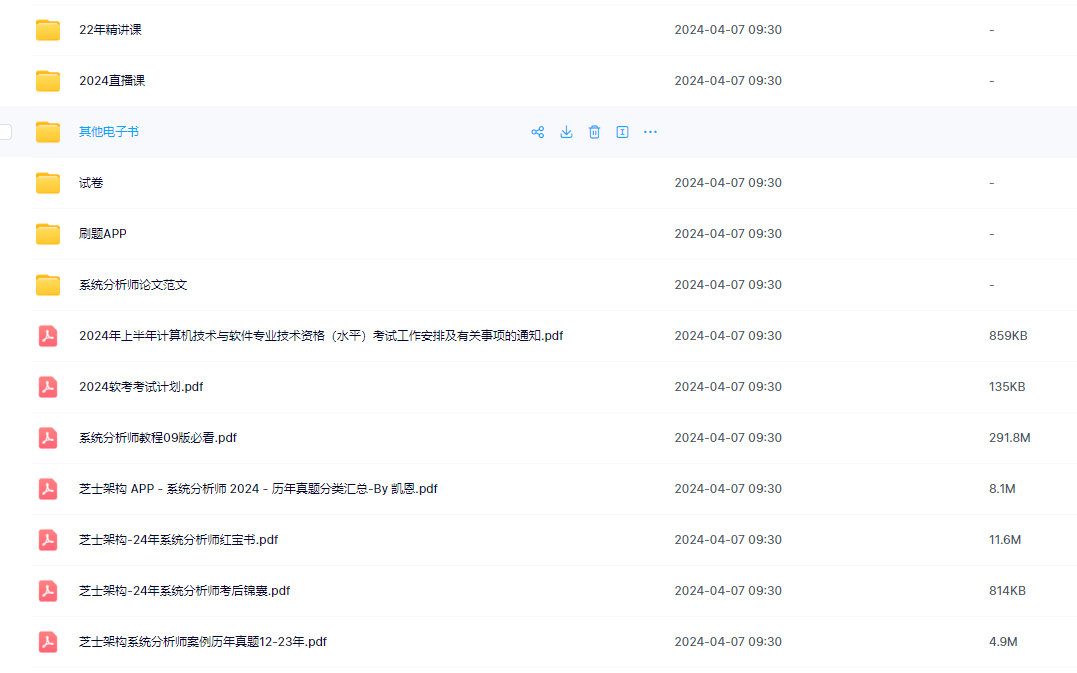Select the 芝士架构-24年系统分析师考后锦囊.pdf file

pos(184,591)
